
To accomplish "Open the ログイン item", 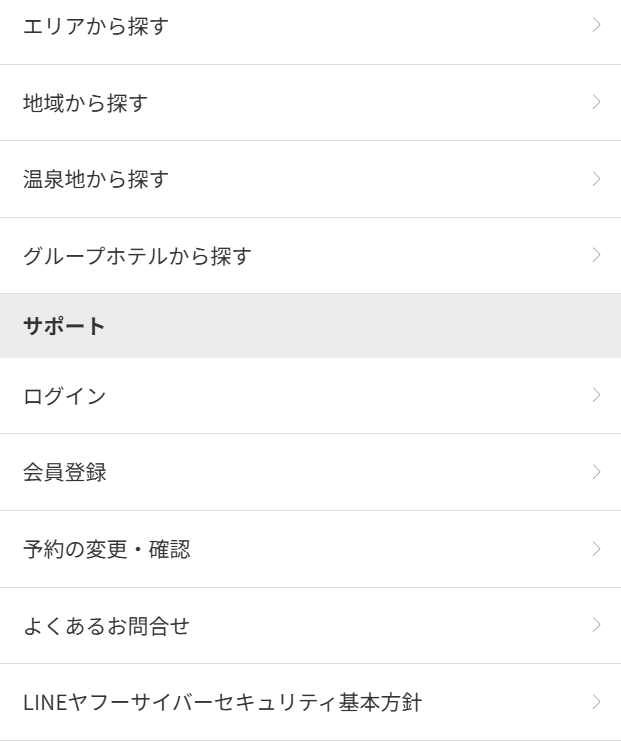I will point(310,395).
